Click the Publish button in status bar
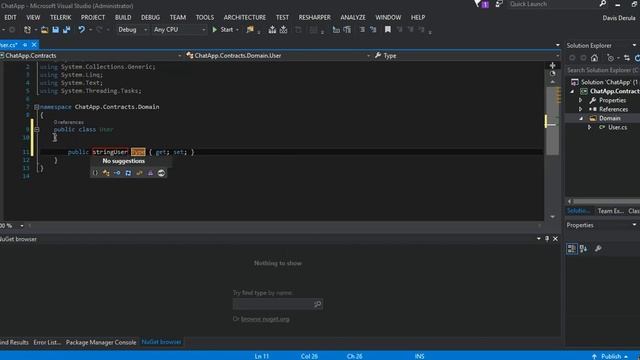 (609, 356)
